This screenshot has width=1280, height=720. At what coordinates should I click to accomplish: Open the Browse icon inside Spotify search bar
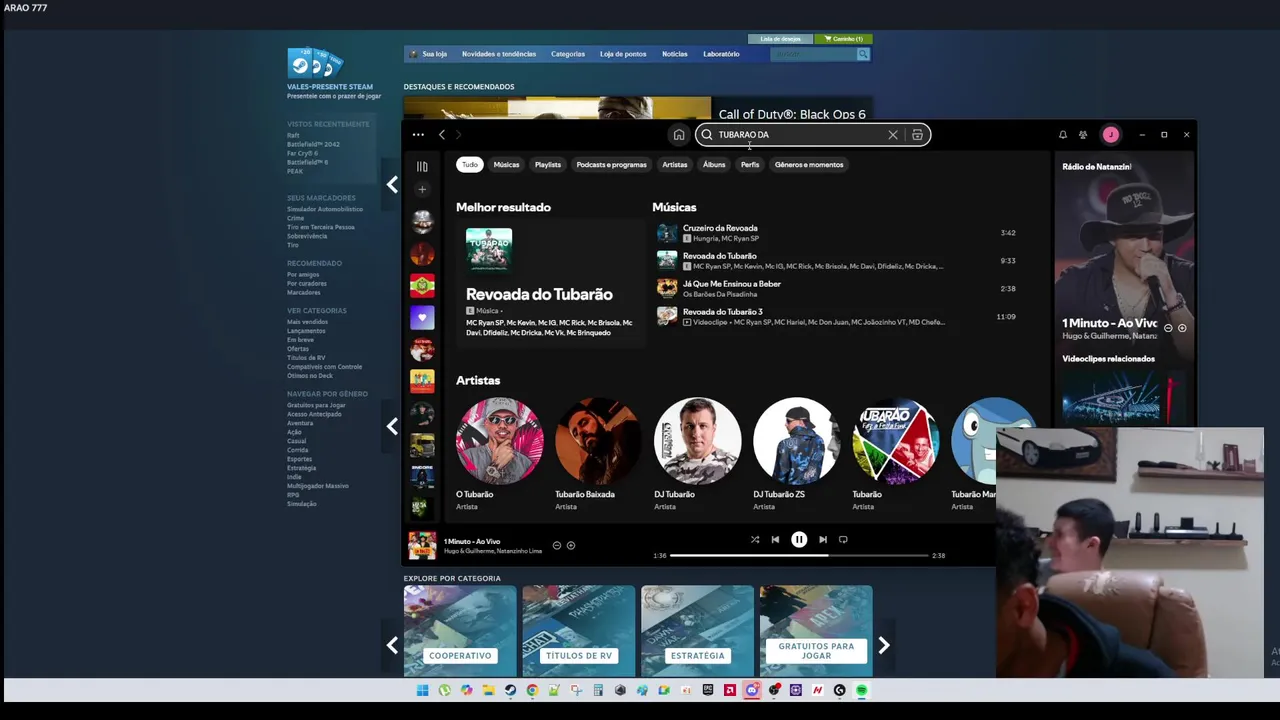coord(917,135)
